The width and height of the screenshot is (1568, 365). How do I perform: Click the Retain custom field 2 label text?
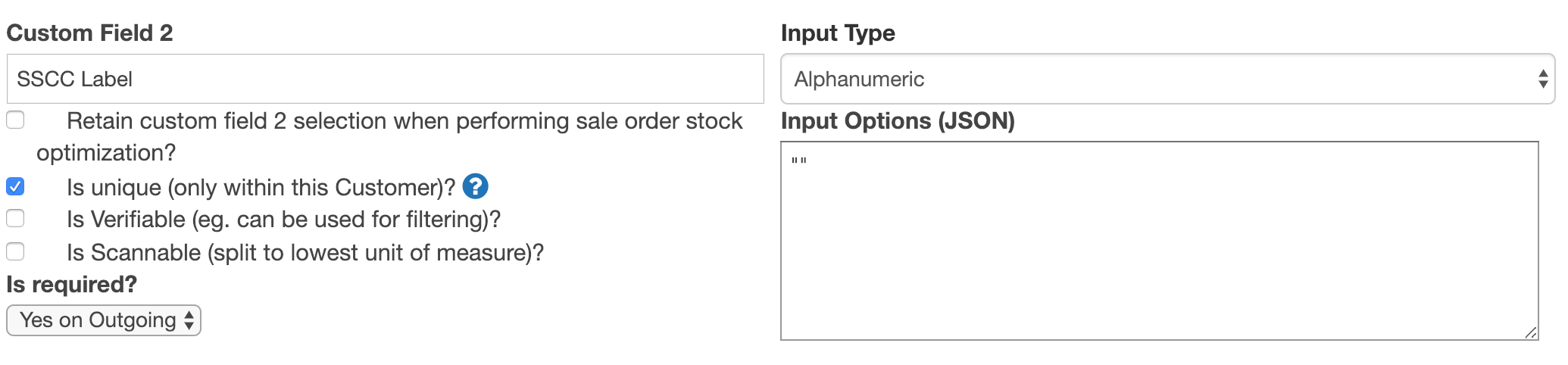tap(404, 121)
